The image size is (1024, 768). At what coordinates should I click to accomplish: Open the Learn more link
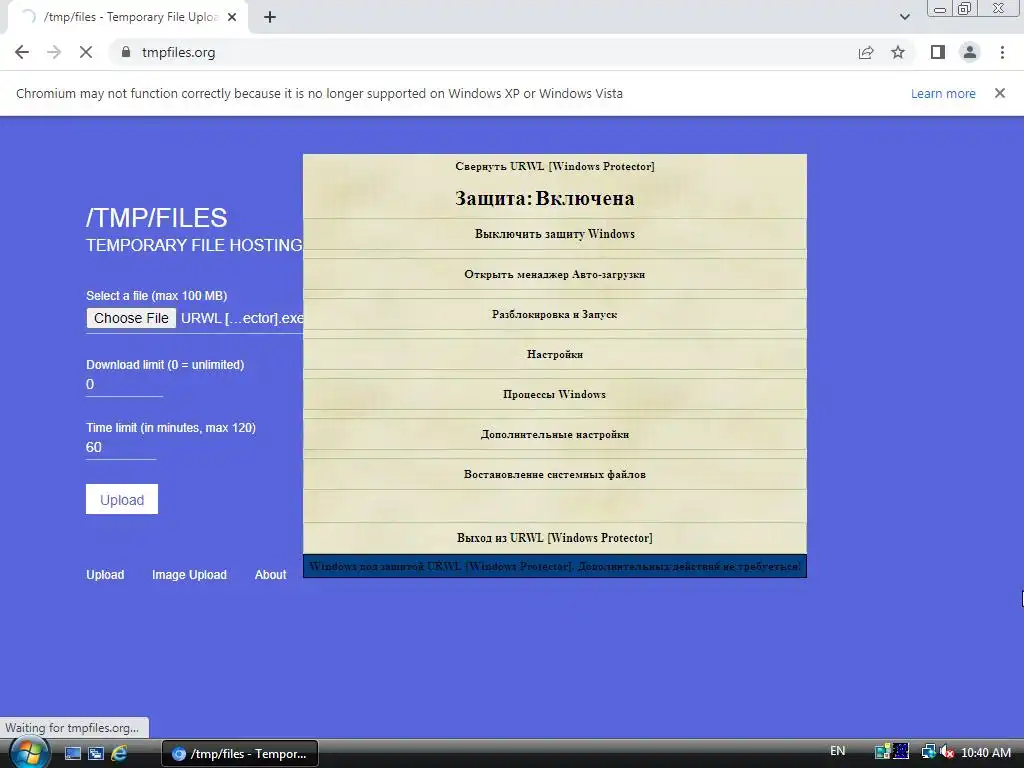[x=943, y=93]
